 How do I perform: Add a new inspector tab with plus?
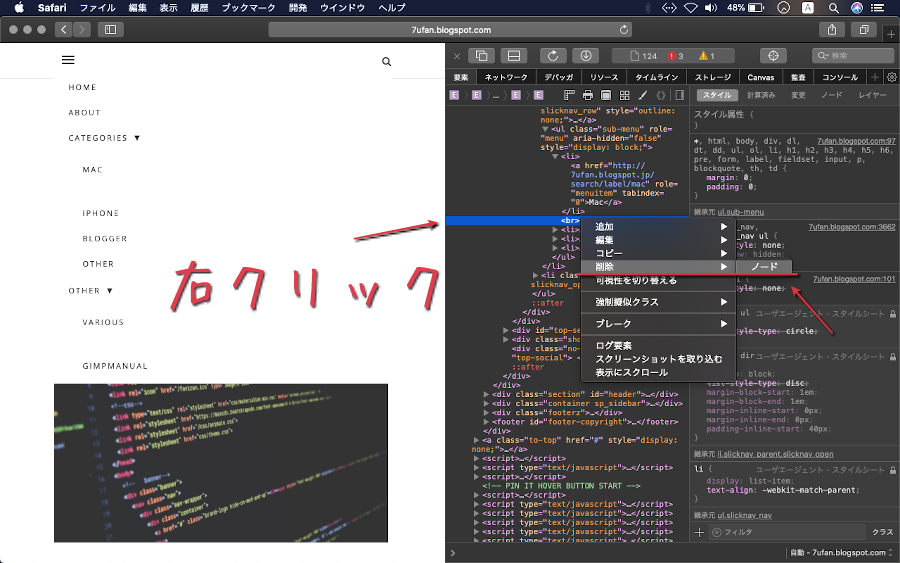point(875,77)
